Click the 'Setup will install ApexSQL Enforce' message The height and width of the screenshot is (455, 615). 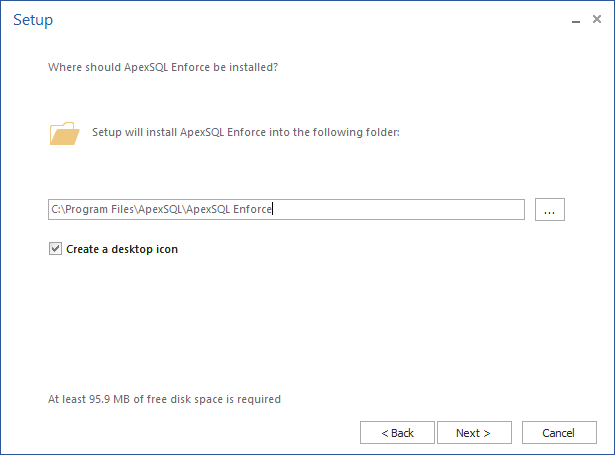[x=246, y=132]
